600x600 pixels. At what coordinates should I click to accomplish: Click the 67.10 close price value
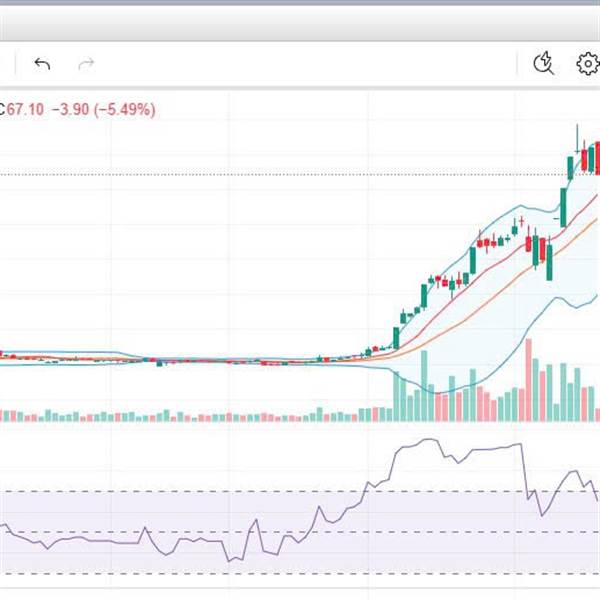(25, 109)
